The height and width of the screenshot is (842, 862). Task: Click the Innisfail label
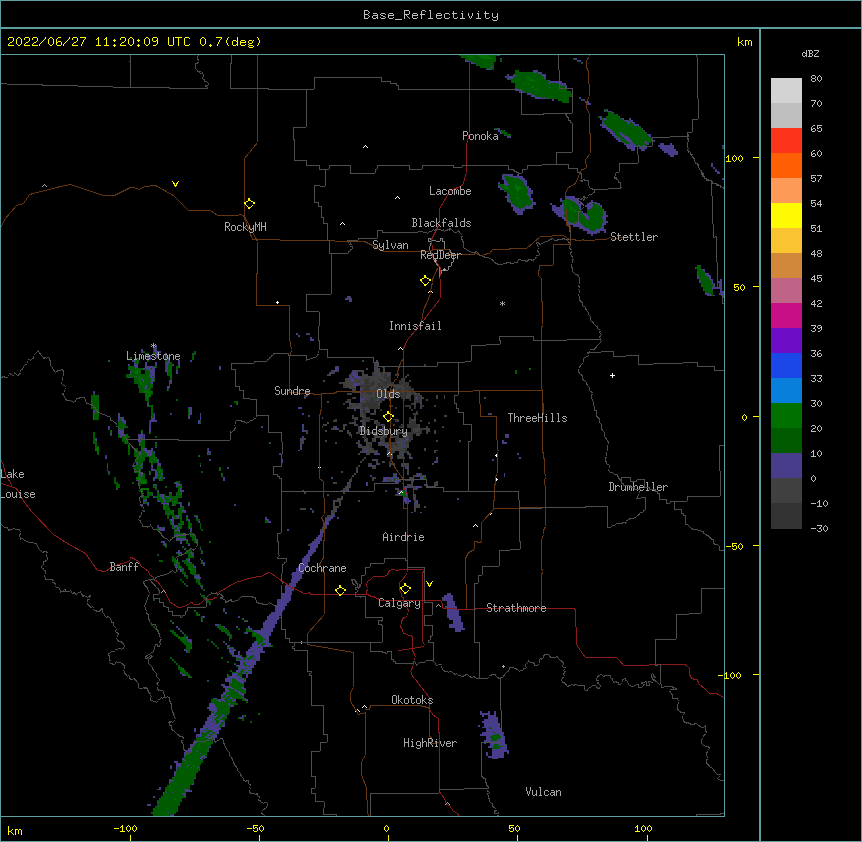415,326
